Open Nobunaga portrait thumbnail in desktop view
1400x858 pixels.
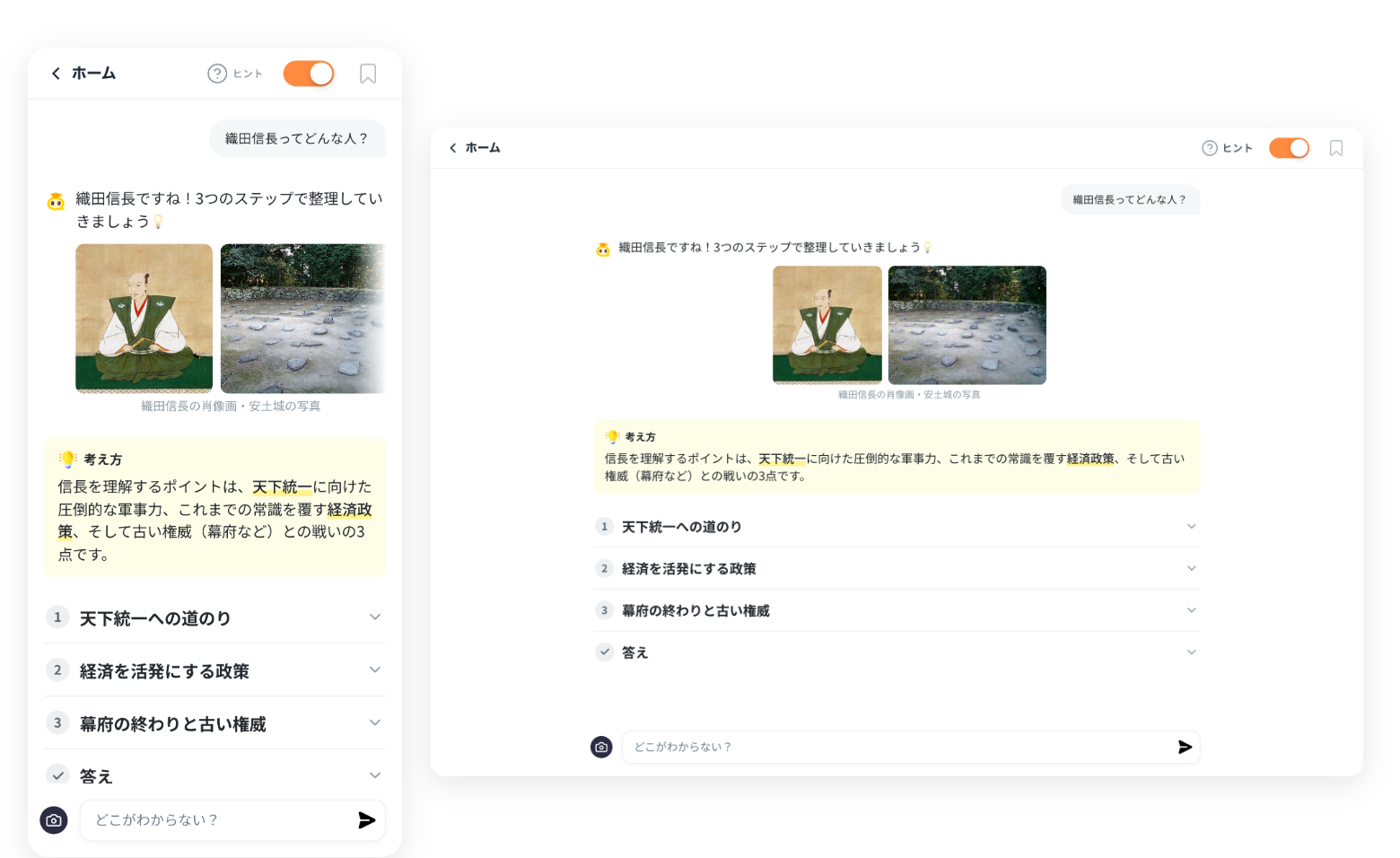pyautogui.click(x=827, y=325)
